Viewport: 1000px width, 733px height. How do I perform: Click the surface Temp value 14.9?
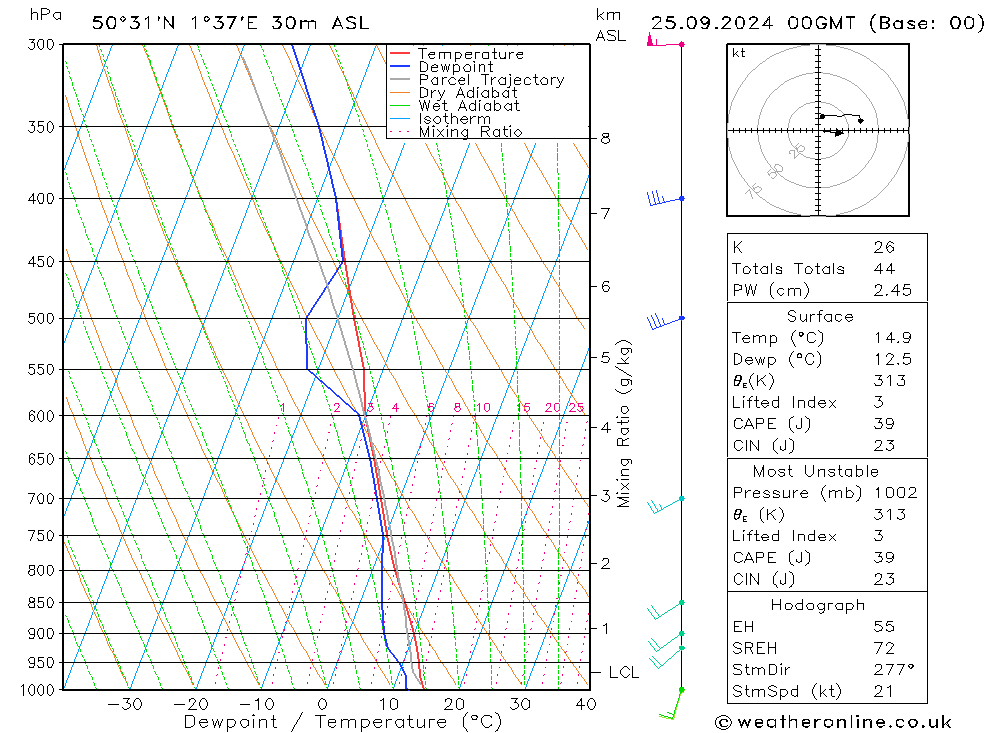[x=893, y=337]
